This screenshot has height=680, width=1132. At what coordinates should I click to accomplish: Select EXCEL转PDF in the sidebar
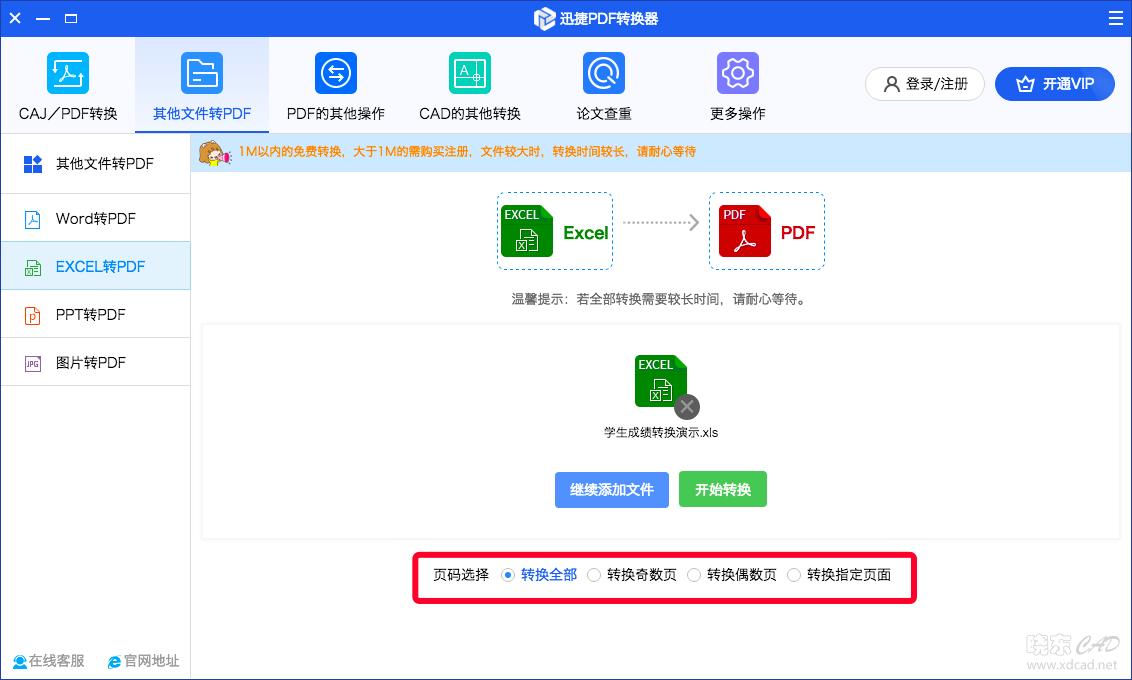(95, 266)
